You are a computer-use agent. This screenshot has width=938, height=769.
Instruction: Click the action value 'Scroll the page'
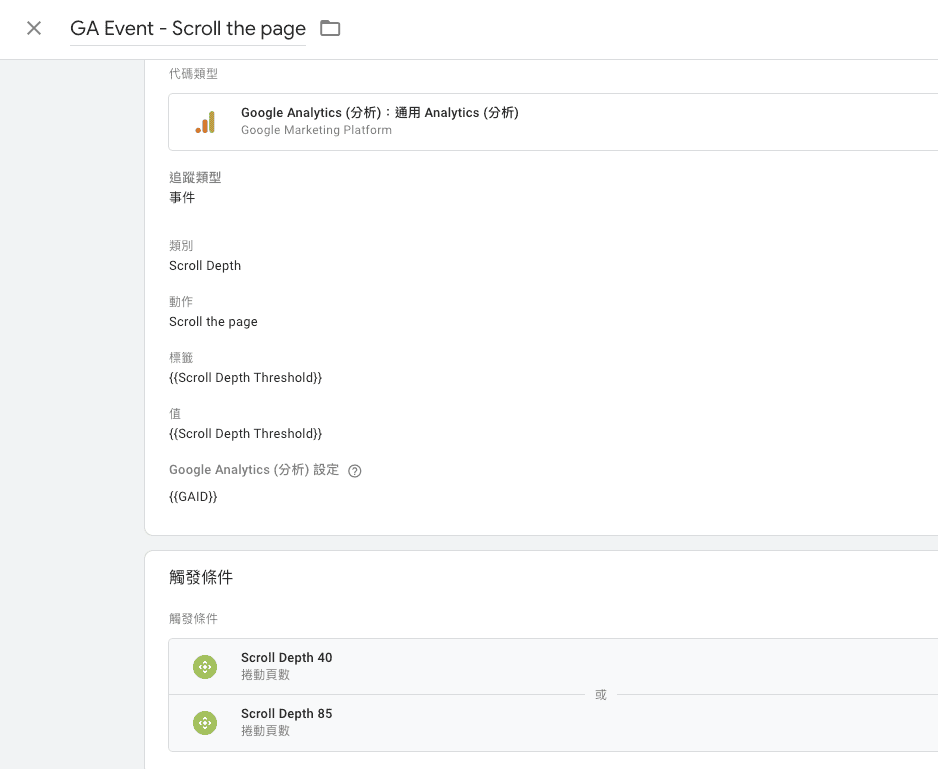213,322
